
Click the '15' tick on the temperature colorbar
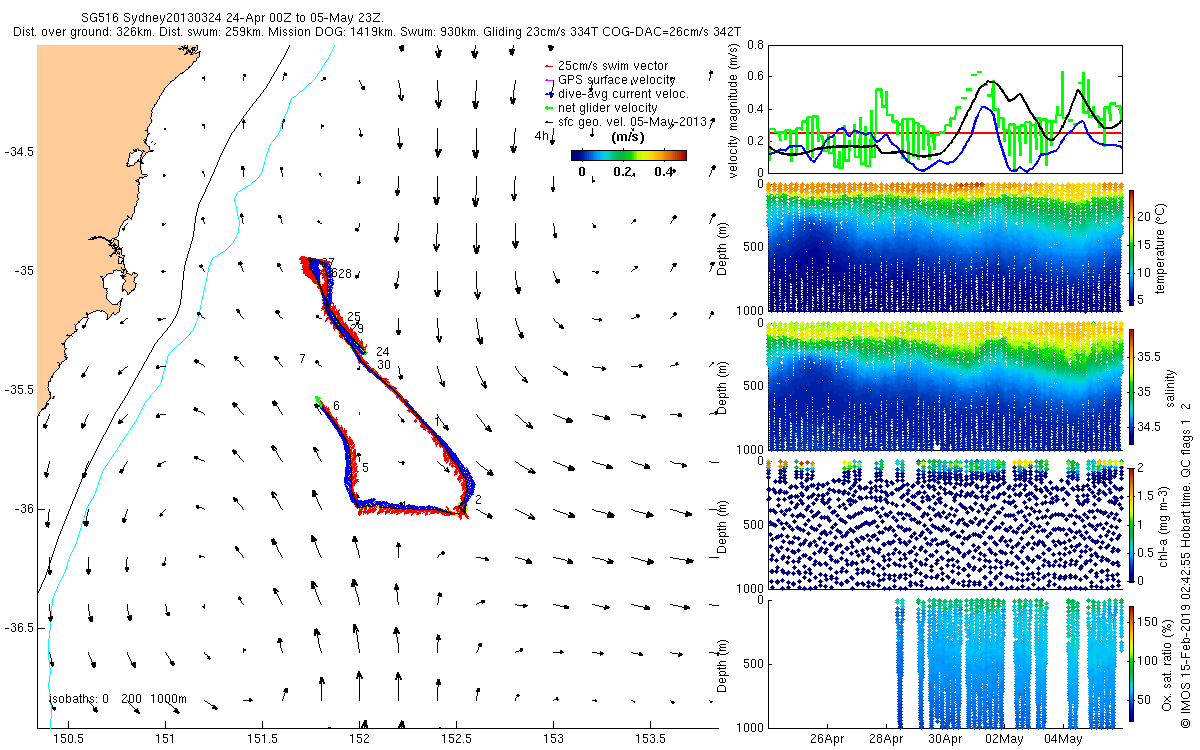[1146, 244]
